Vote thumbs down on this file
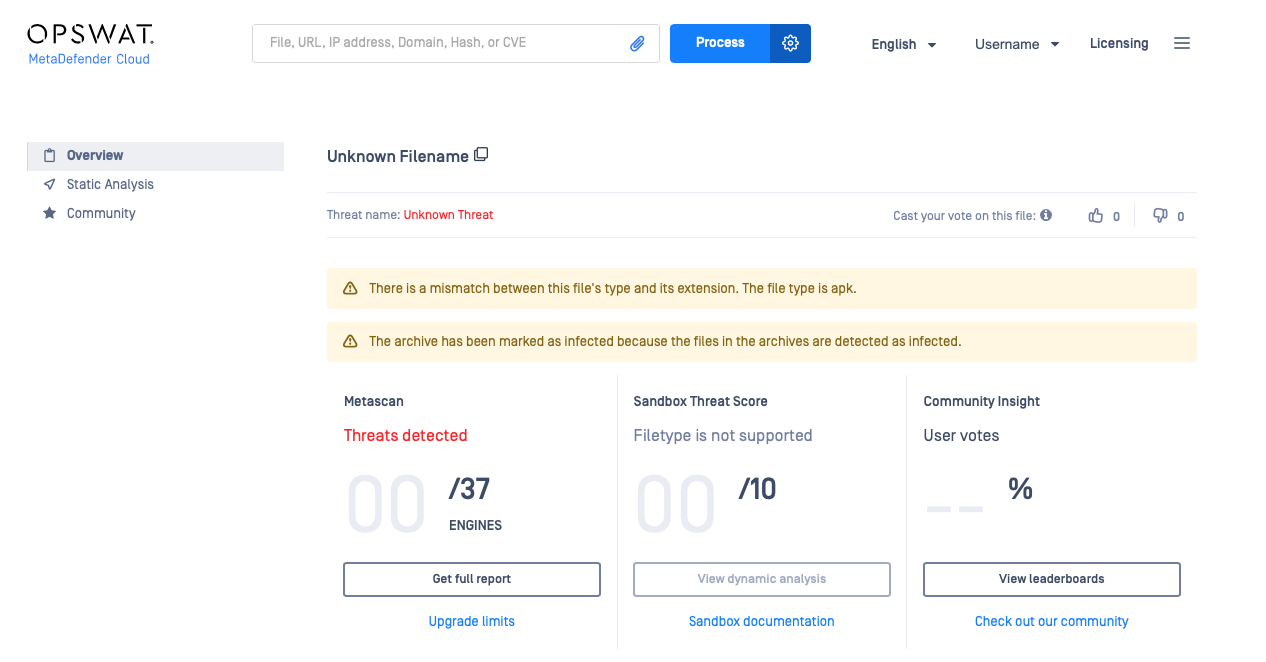Screen dimensions: 1266x662 tap(1160, 215)
